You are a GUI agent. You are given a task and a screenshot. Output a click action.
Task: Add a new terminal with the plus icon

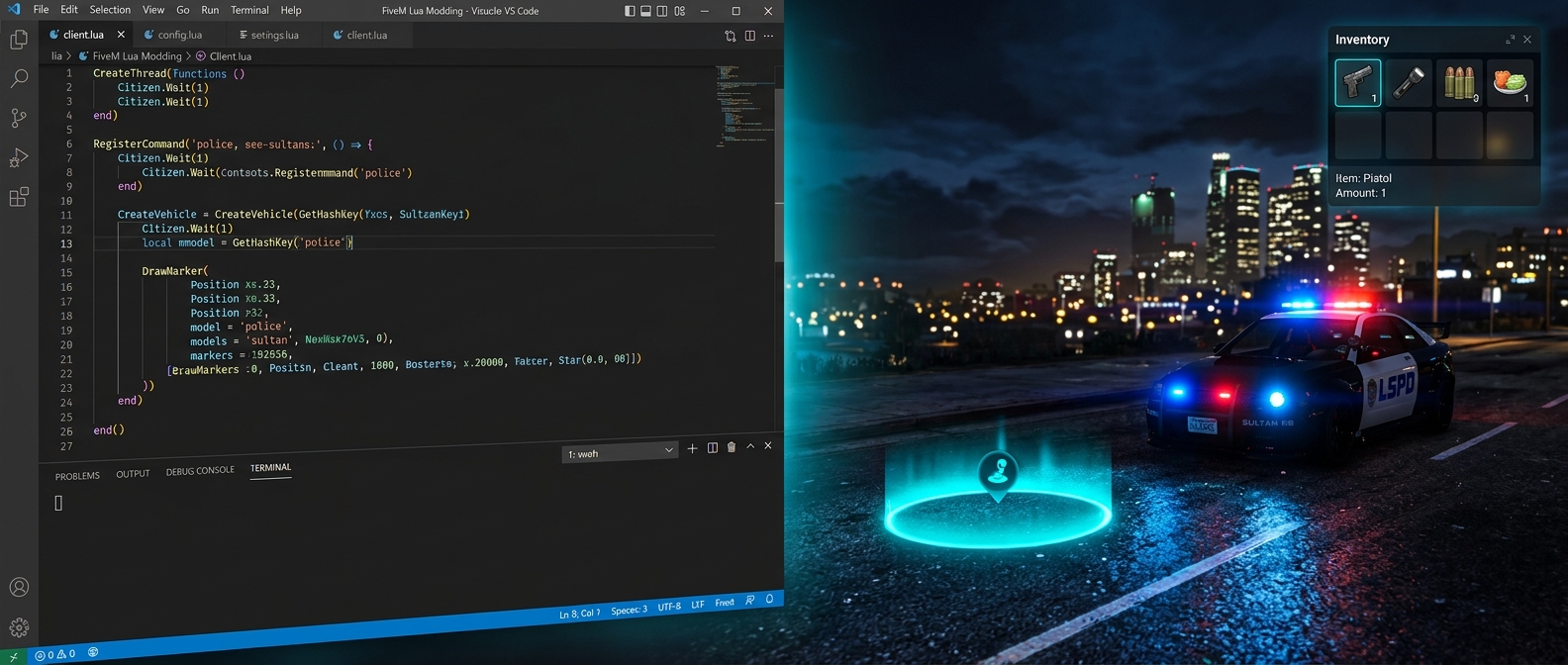(692, 448)
